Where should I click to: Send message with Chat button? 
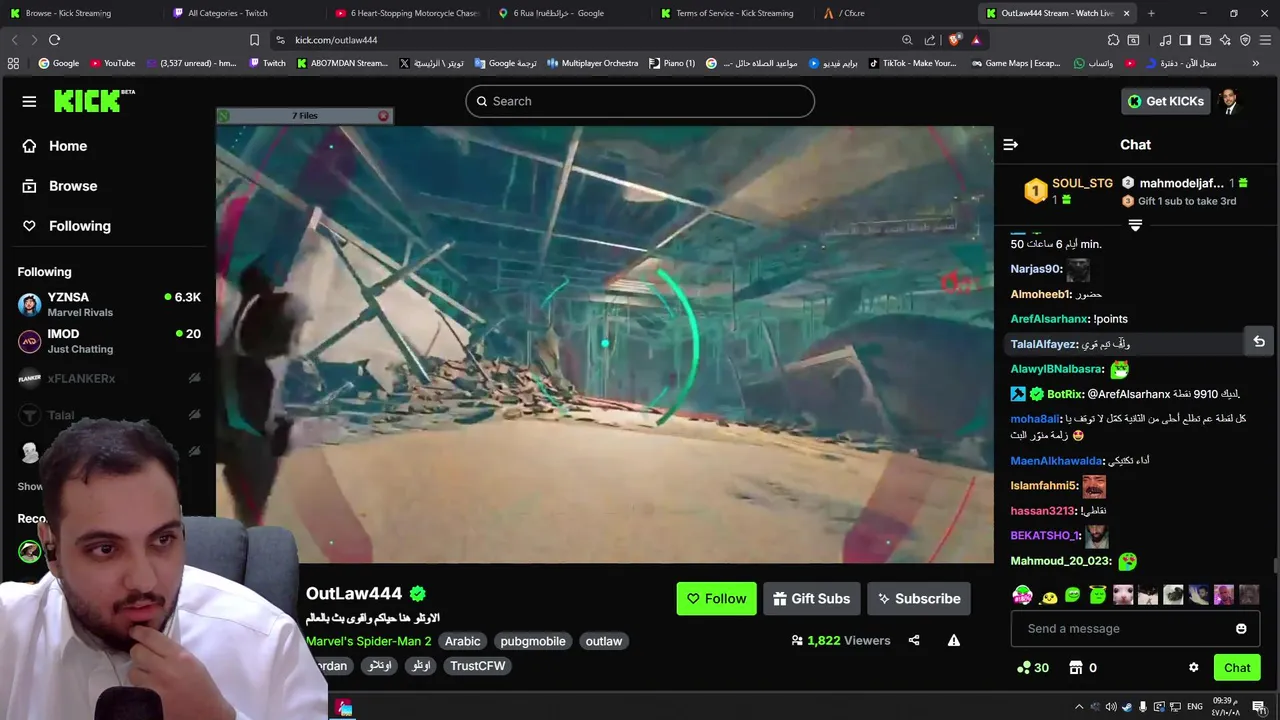pyautogui.click(x=1237, y=668)
